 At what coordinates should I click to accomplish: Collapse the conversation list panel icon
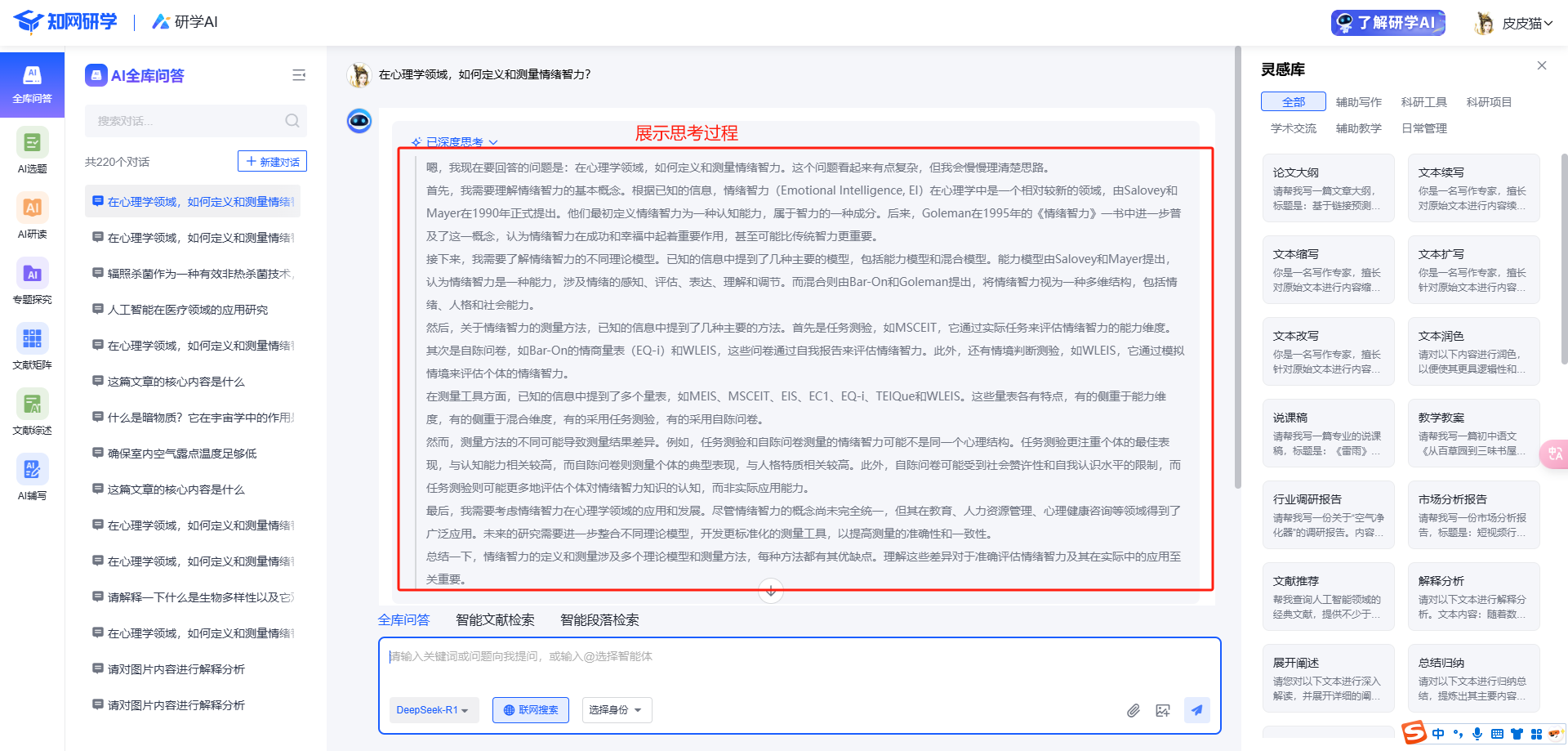tap(299, 75)
